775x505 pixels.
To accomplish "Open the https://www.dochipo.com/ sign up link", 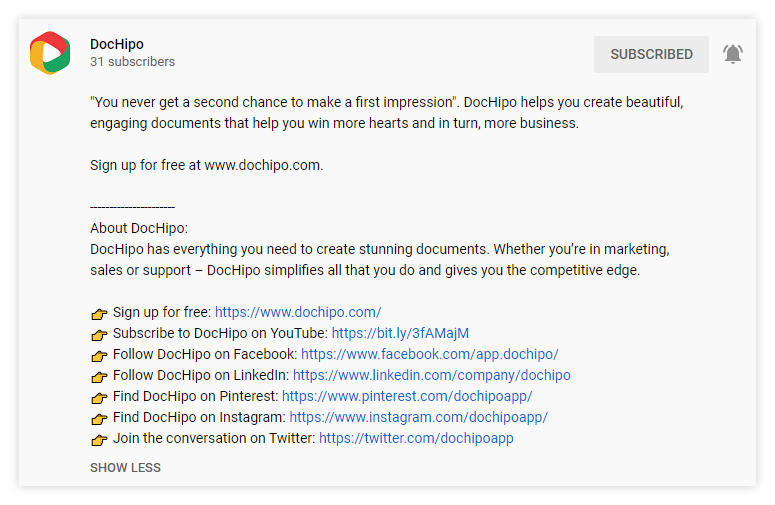I will click(298, 312).
